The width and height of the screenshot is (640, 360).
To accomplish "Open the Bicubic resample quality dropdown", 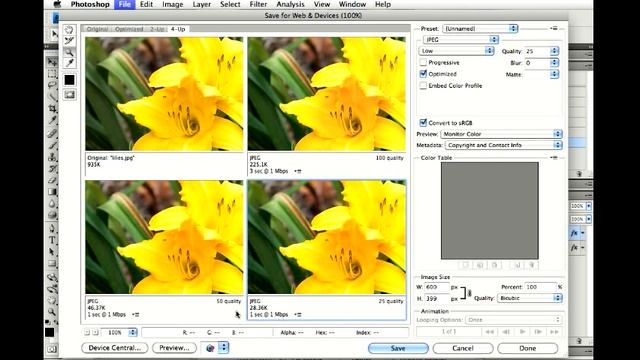I will coord(530,298).
